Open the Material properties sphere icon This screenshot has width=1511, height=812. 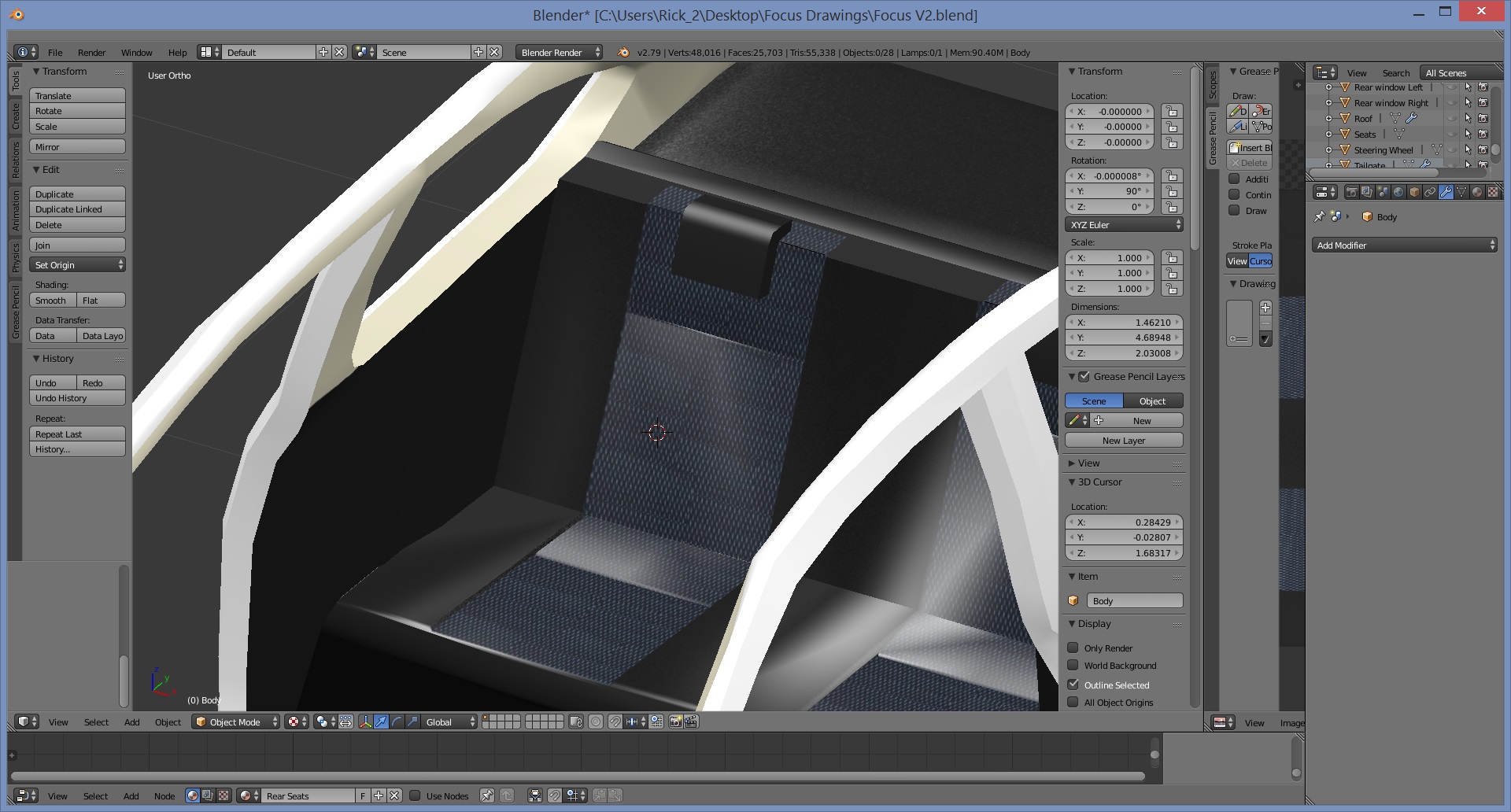[x=1477, y=192]
